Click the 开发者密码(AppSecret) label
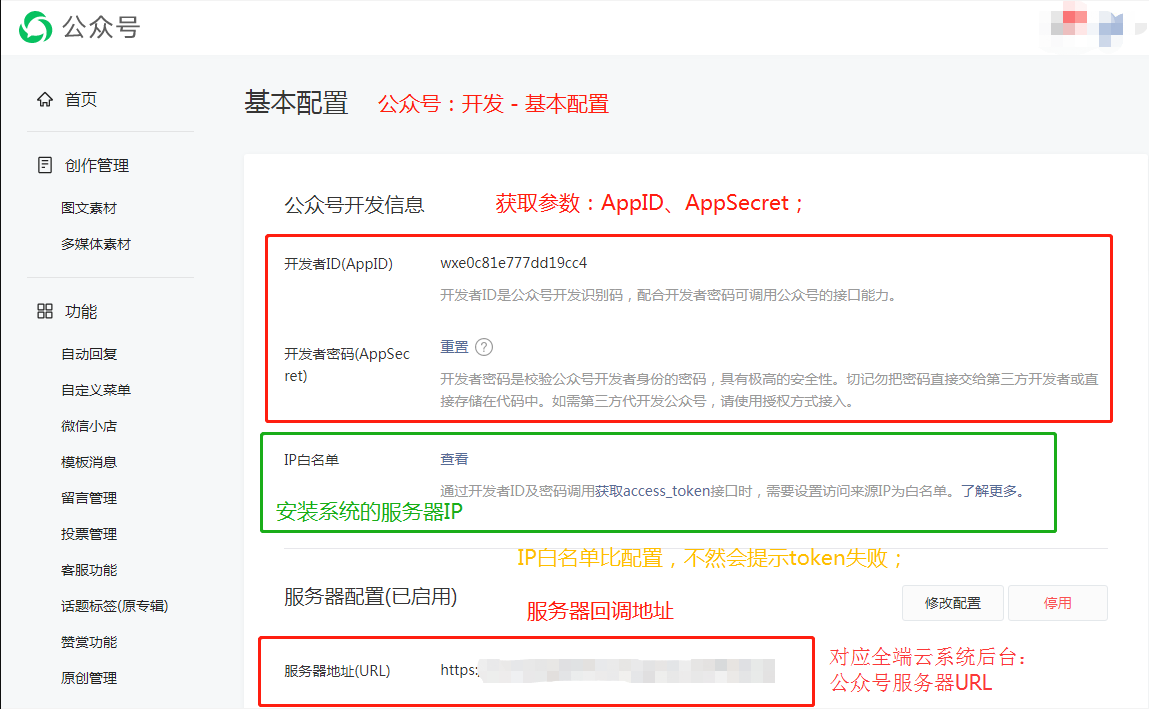The image size is (1149, 709). (347, 365)
